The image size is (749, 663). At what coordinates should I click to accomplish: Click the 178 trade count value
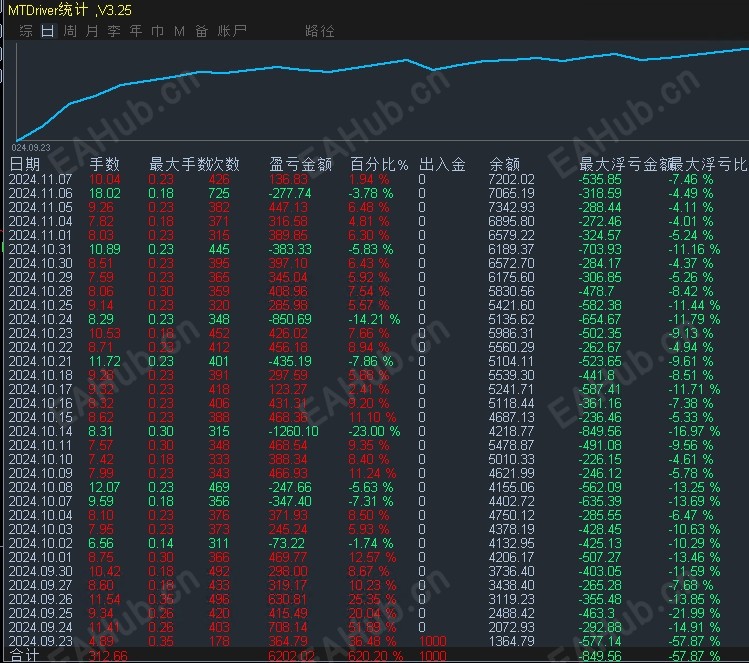pos(219,641)
